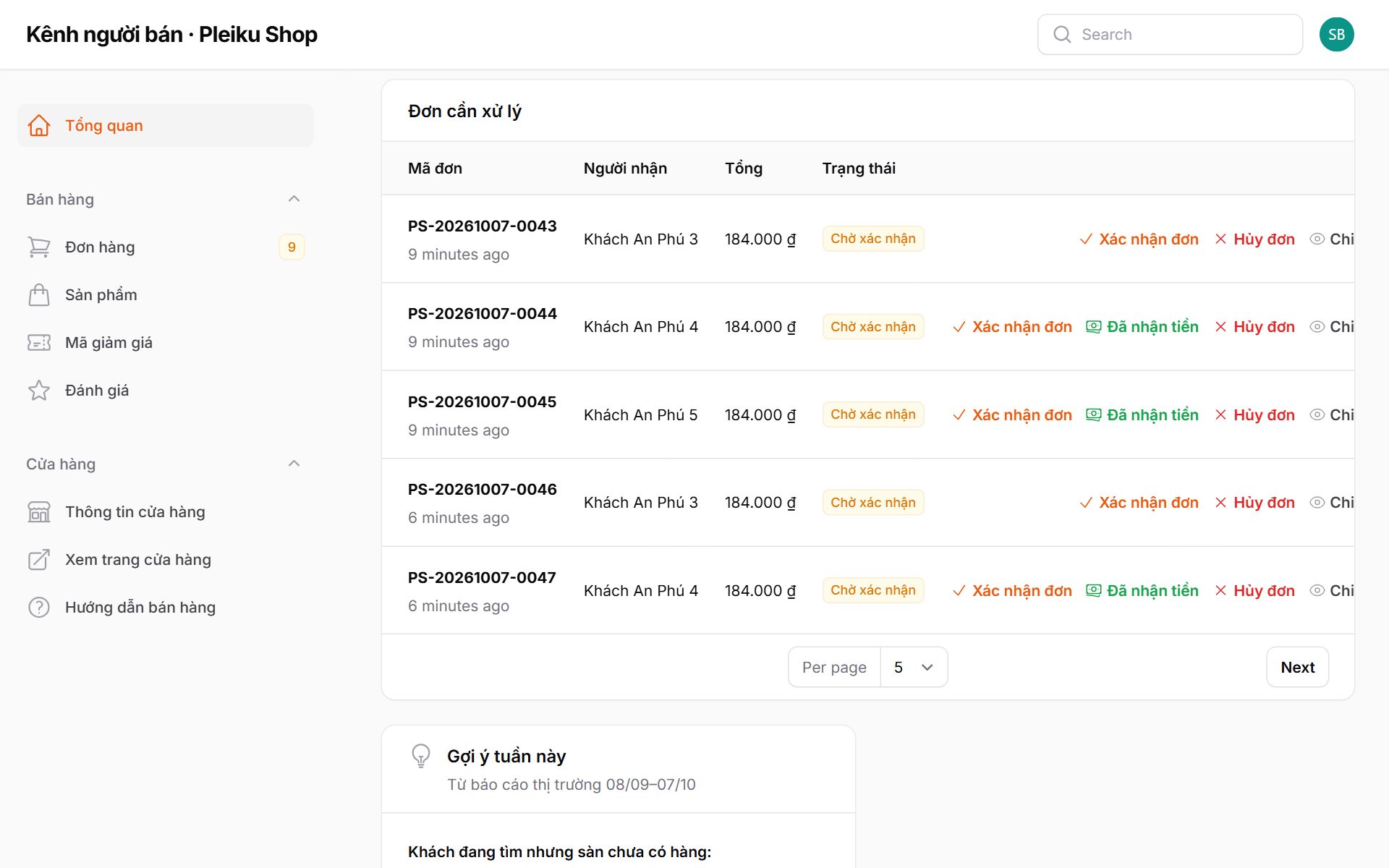Open Tổng quan home icon
Screen dimensions: 1389x868
click(x=39, y=125)
